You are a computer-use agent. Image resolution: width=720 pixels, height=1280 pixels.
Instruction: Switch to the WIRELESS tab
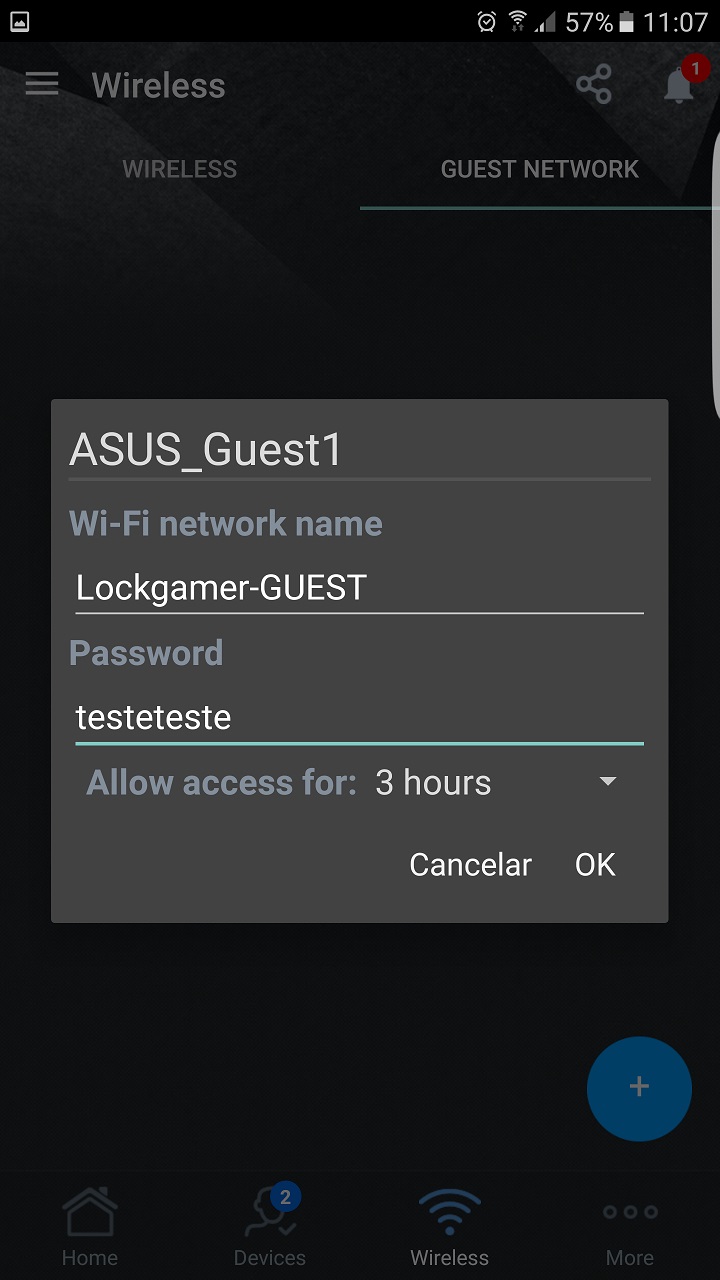(x=180, y=169)
